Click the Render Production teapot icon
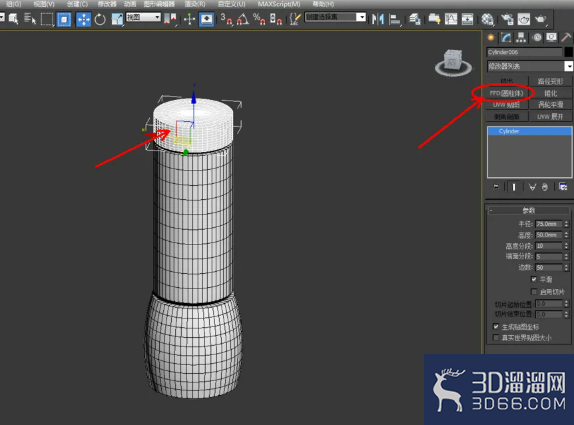Viewport: 574px width, 425px height. [x=540, y=19]
